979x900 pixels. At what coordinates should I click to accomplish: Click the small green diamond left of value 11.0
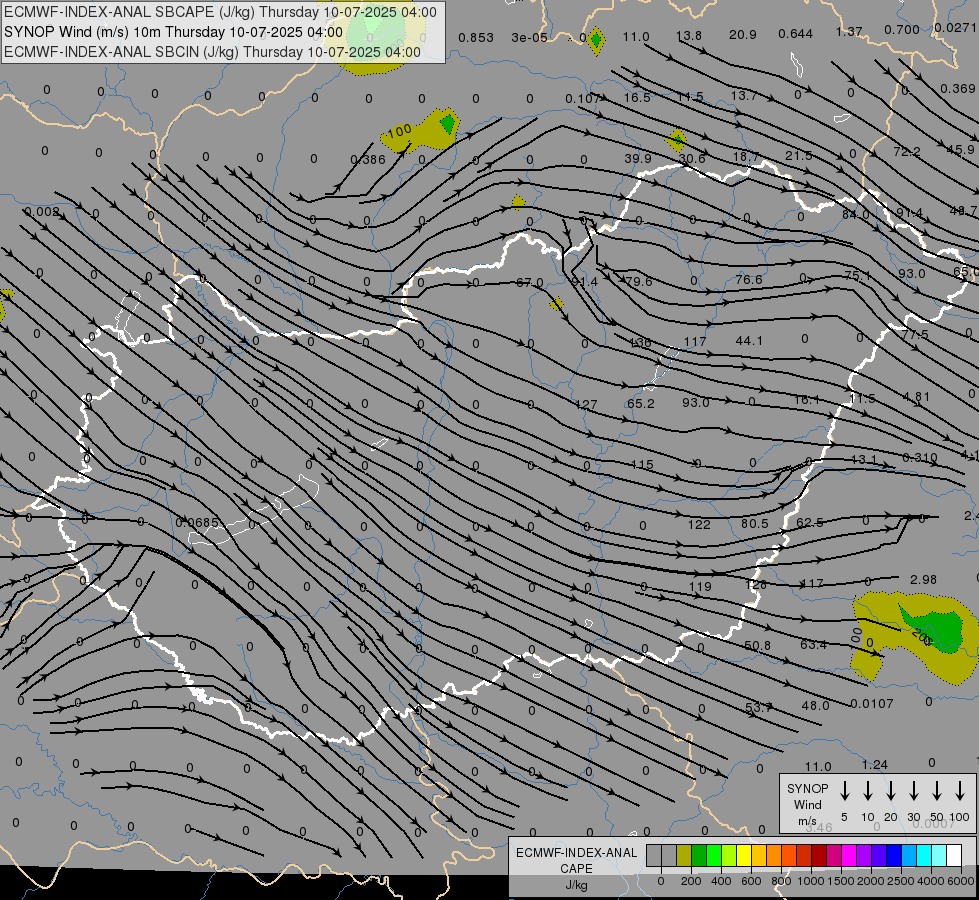coord(596,40)
